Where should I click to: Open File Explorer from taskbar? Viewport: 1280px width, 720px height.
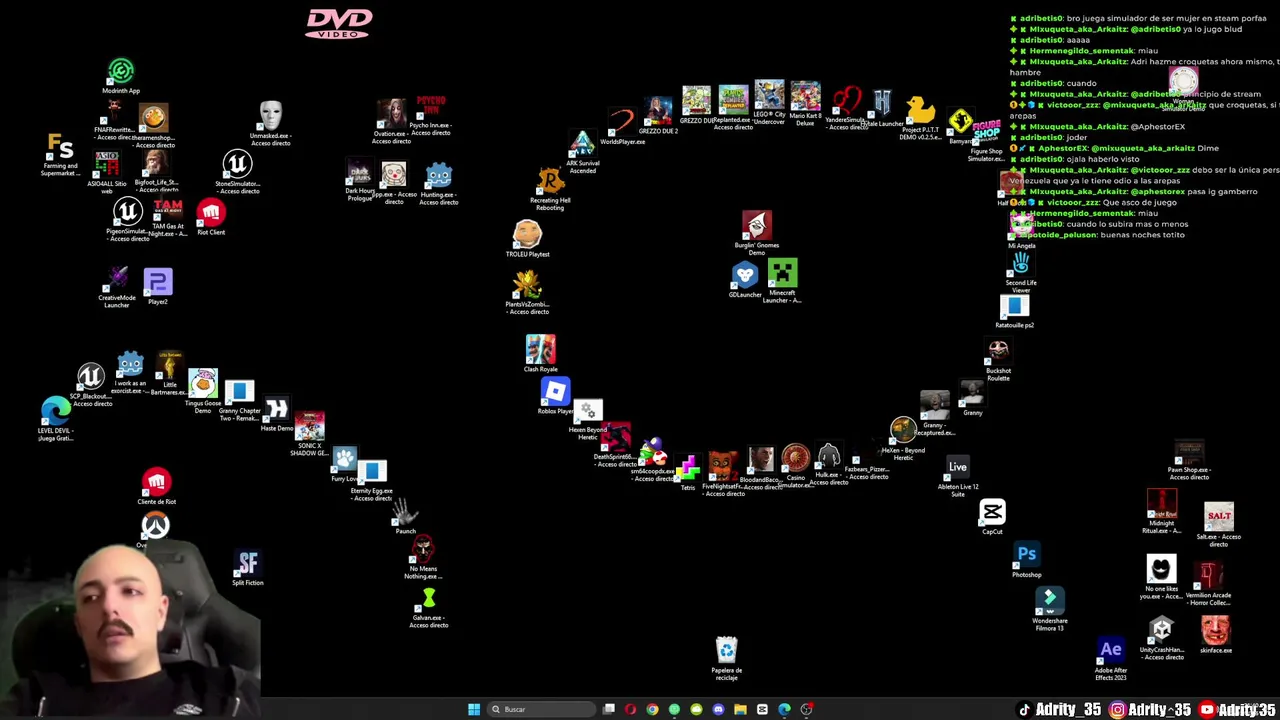click(740, 709)
